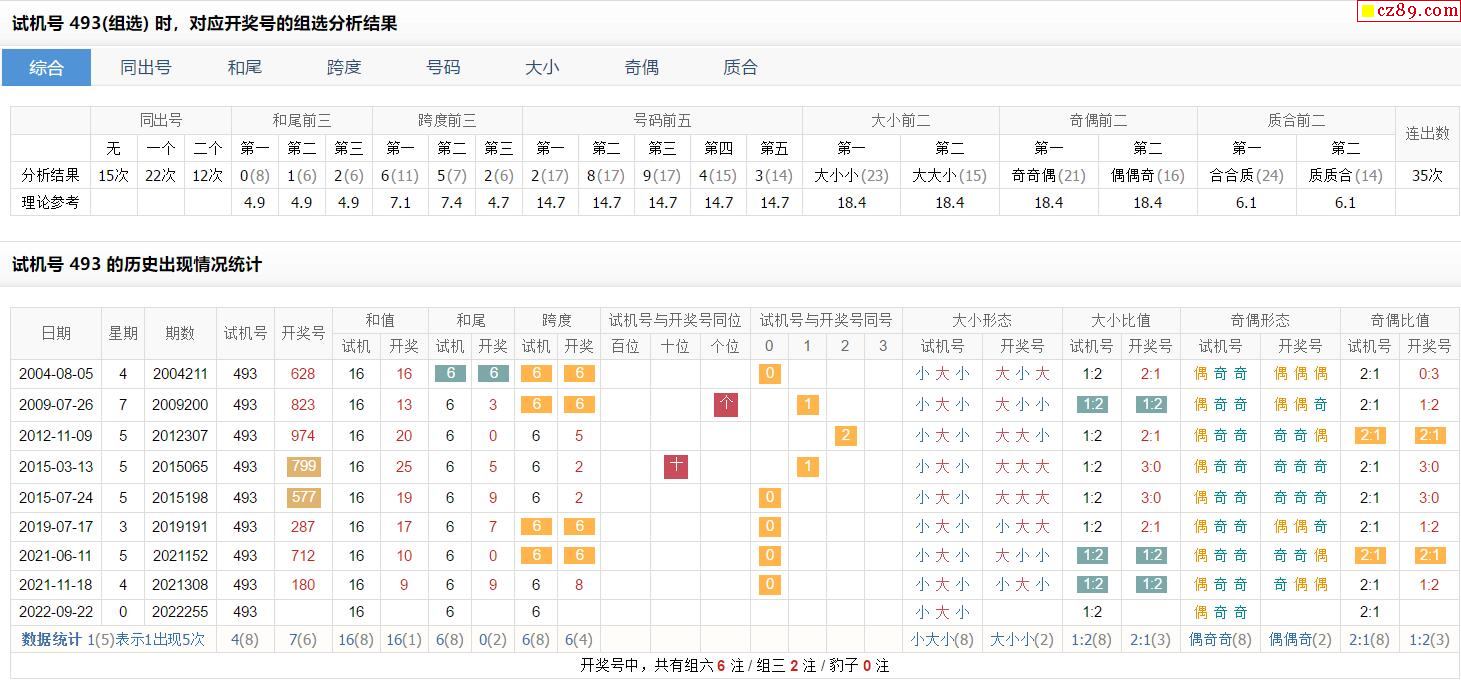Click the red 个 position marker
The width and height of the screenshot is (1461, 683).
coord(726,405)
